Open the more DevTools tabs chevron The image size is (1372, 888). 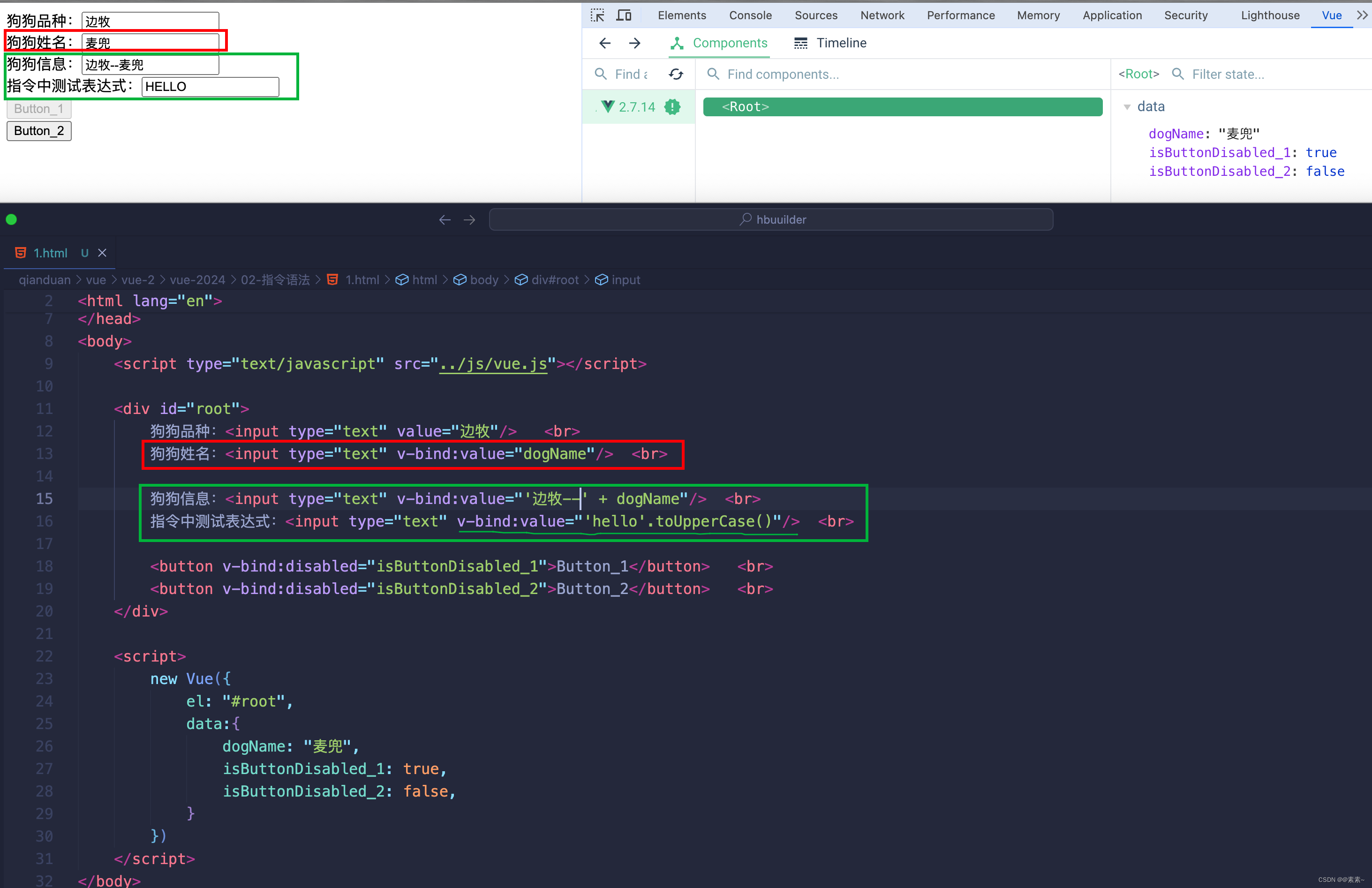pos(1362,15)
